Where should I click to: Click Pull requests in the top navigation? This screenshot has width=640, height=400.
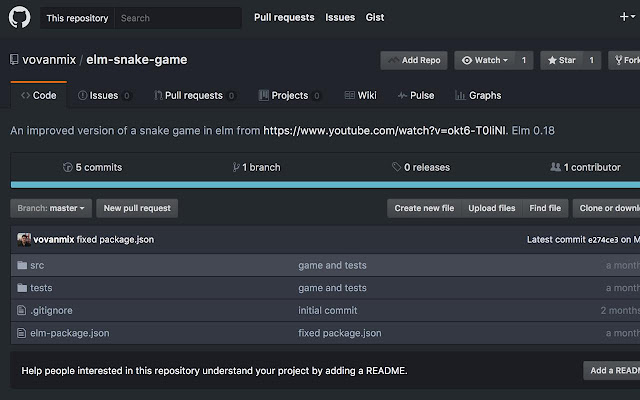[284, 18]
